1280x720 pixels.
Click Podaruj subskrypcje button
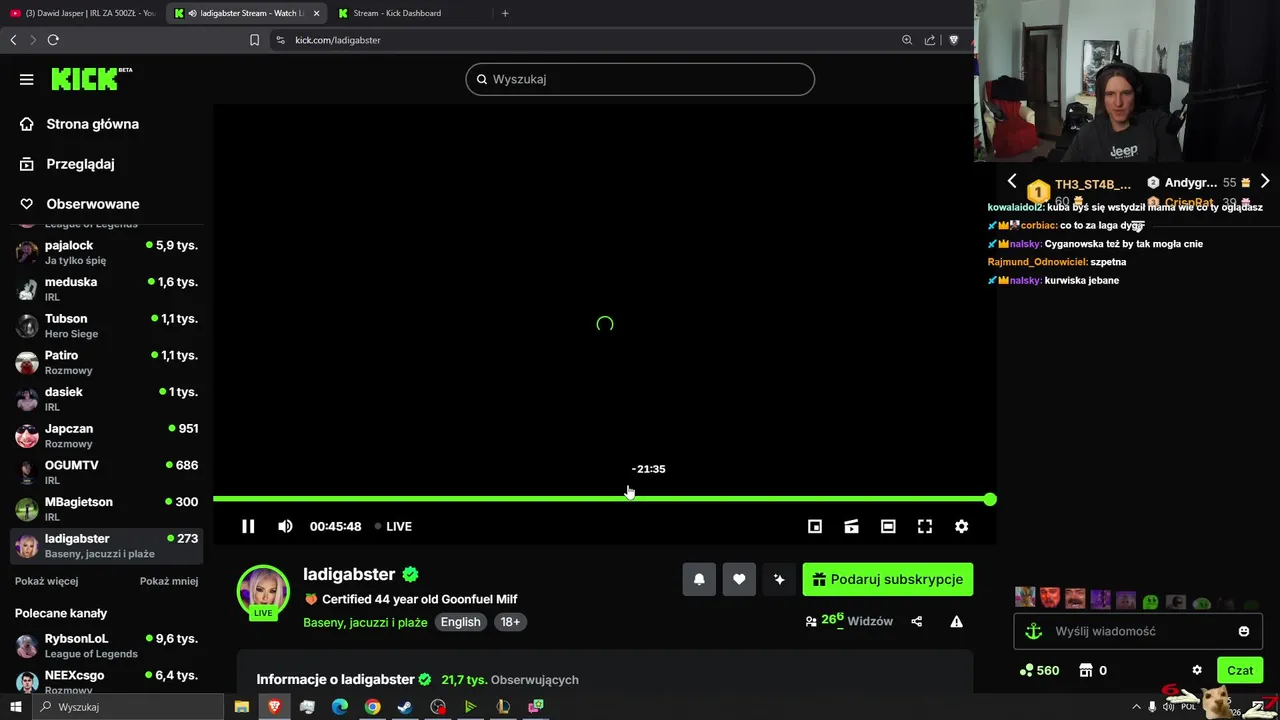(x=888, y=579)
